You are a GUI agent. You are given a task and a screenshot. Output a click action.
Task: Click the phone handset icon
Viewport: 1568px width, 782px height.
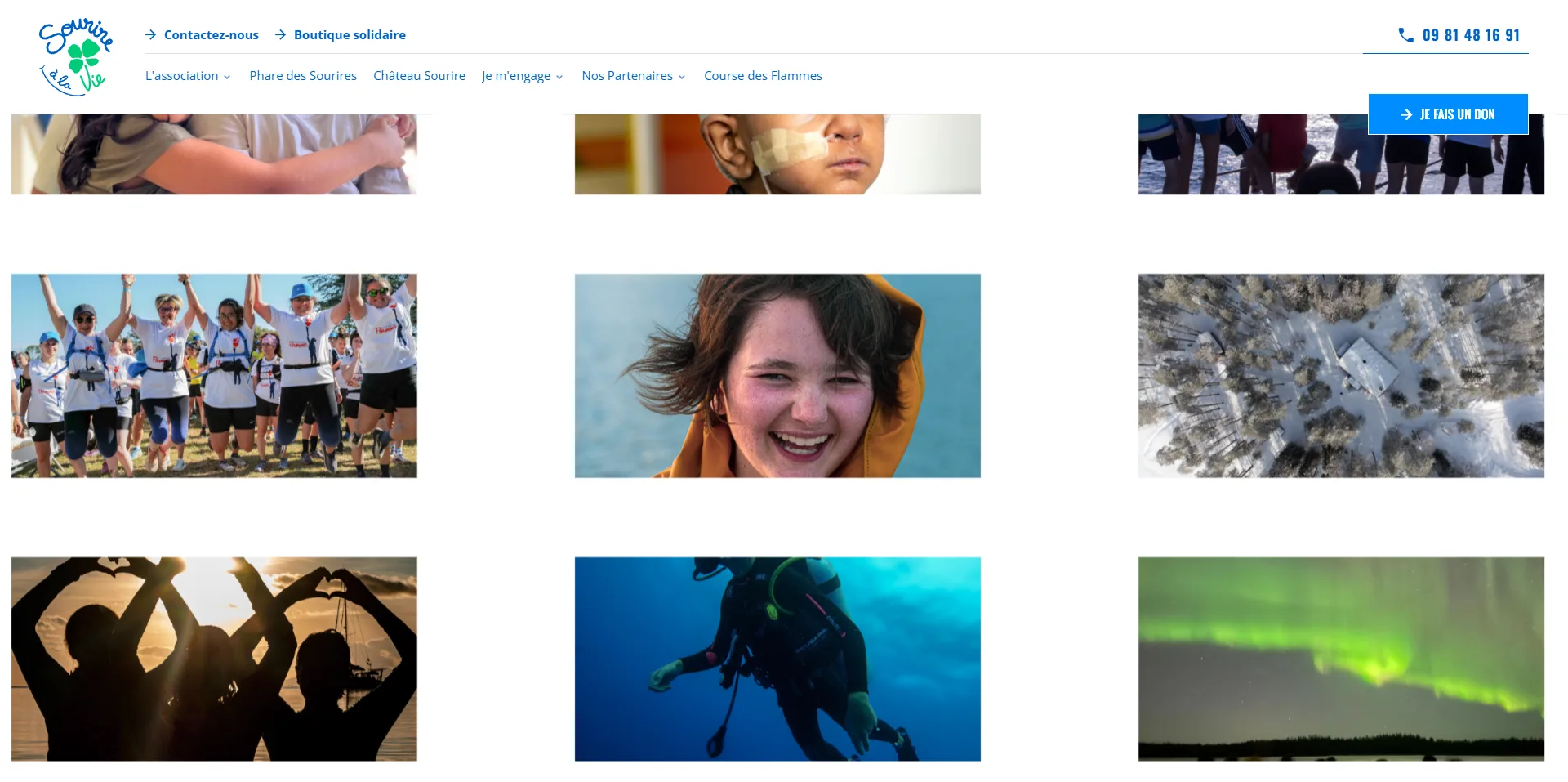tap(1405, 35)
